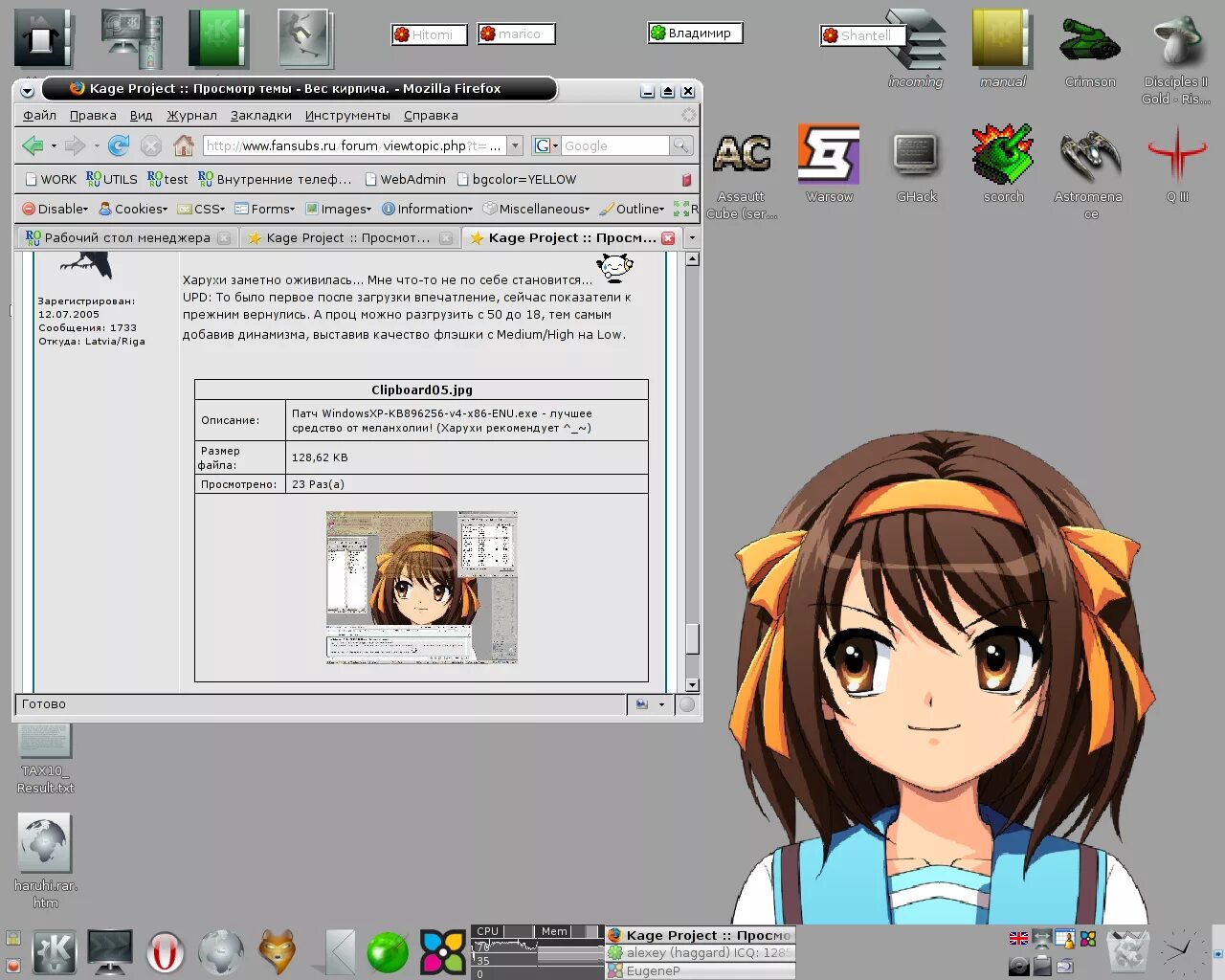Click the UK flag keyboard layout indicator
The width and height of the screenshot is (1225, 980).
click(x=1019, y=939)
